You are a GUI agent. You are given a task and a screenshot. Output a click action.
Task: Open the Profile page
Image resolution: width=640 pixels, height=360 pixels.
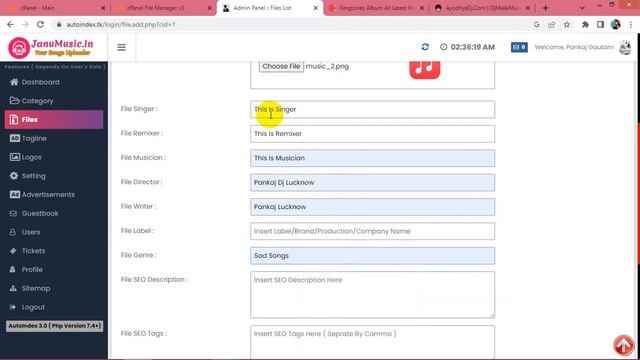pos(54,270)
